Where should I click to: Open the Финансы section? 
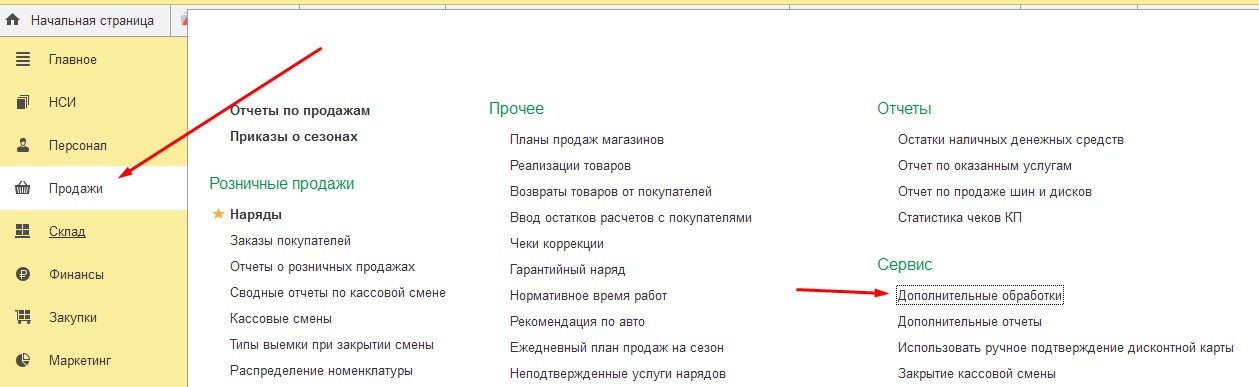point(93,274)
